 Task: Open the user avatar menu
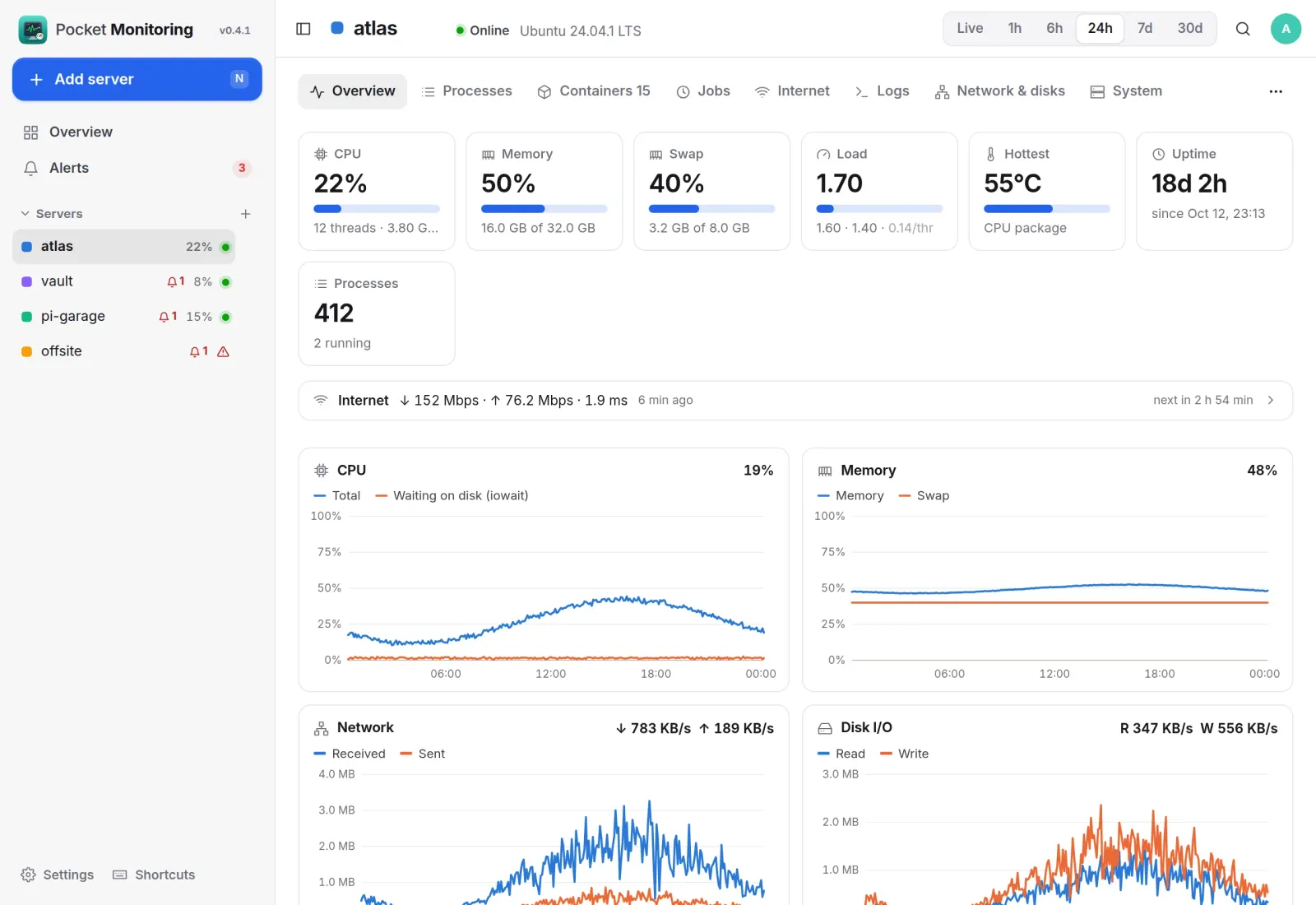pos(1286,29)
